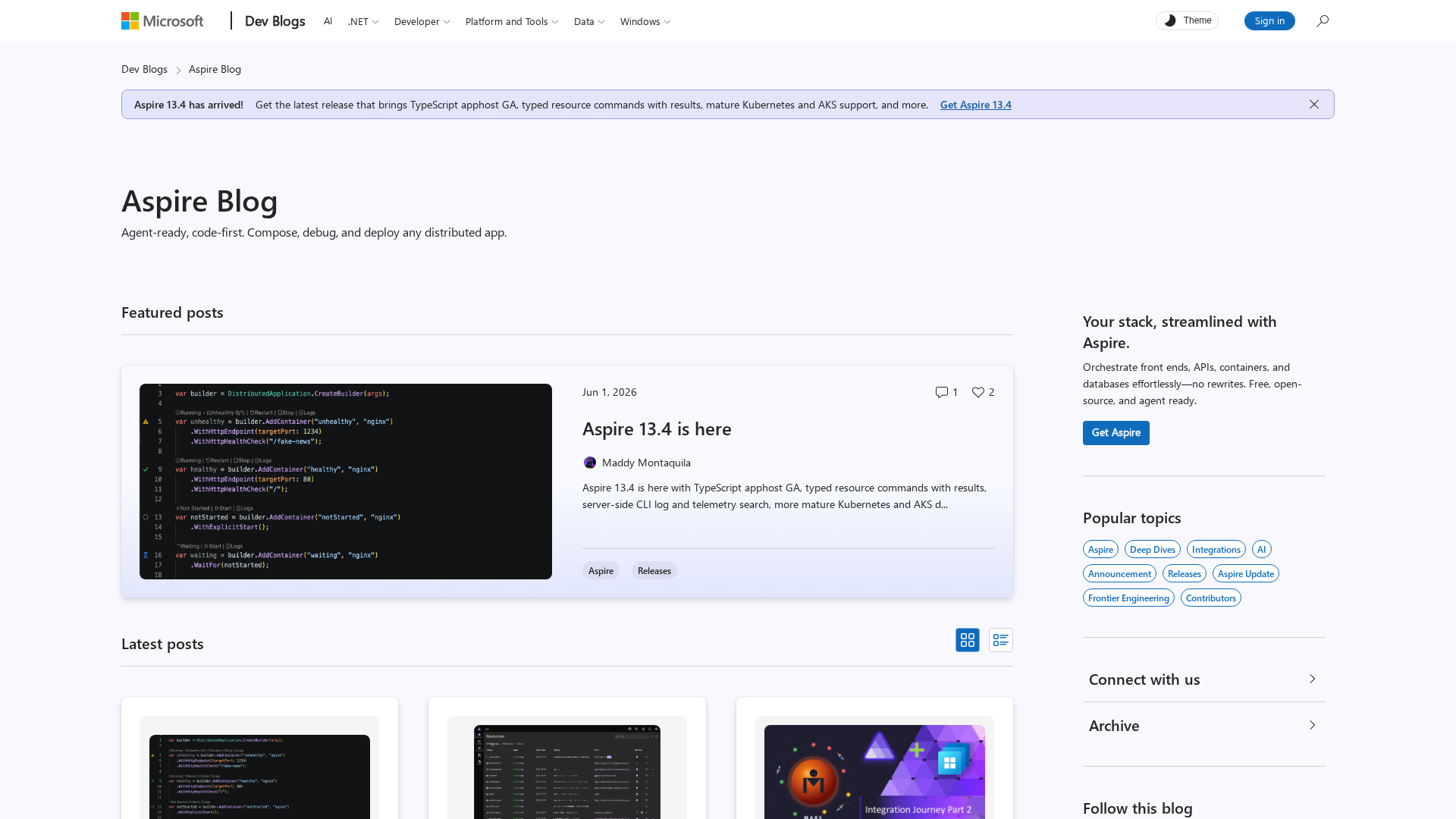Click the 'Featured posts' heading
This screenshot has width=1456, height=819.
(x=172, y=312)
